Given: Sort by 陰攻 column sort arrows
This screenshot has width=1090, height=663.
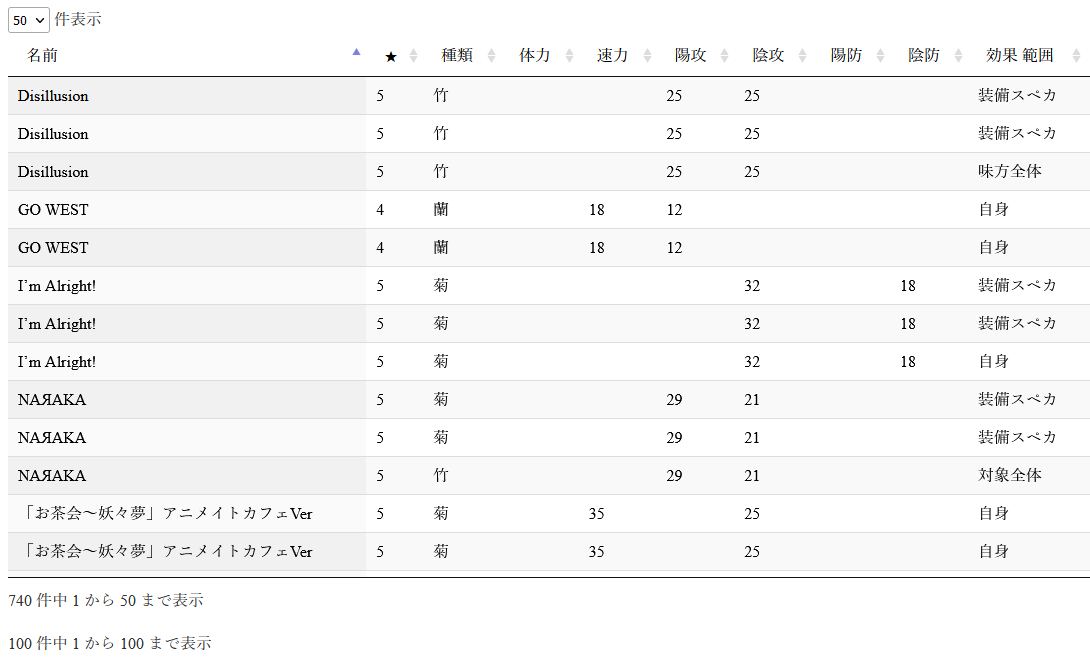Looking at the screenshot, I should click(x=803, y=56).
